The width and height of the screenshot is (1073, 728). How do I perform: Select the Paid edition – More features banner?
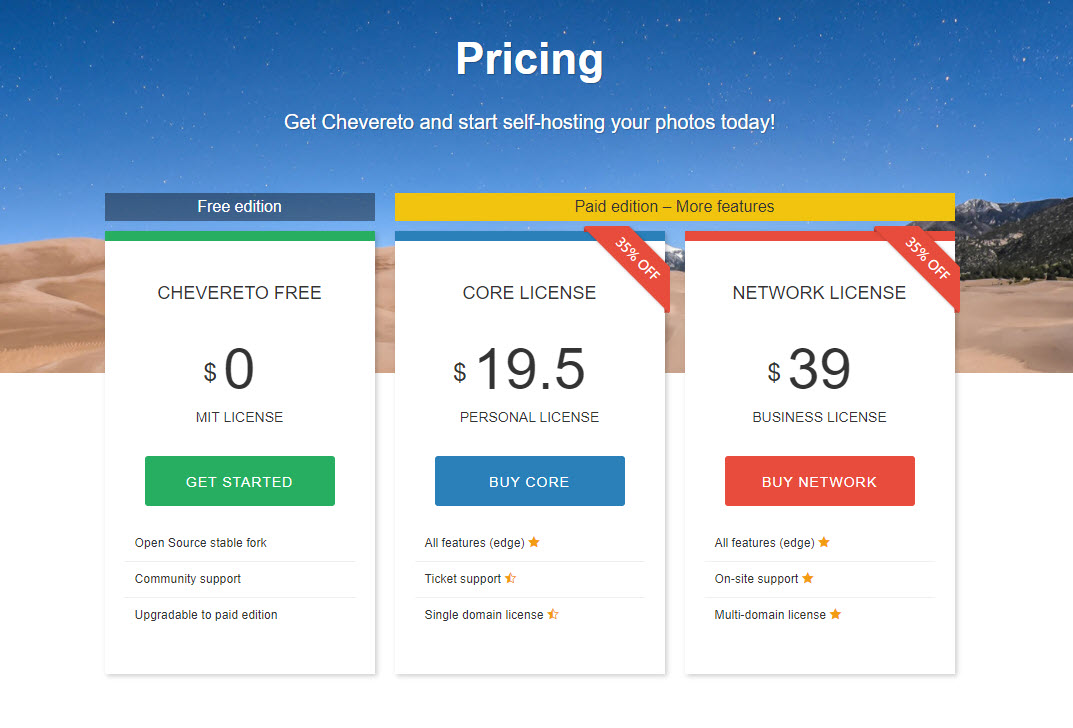tap(674, 207)
